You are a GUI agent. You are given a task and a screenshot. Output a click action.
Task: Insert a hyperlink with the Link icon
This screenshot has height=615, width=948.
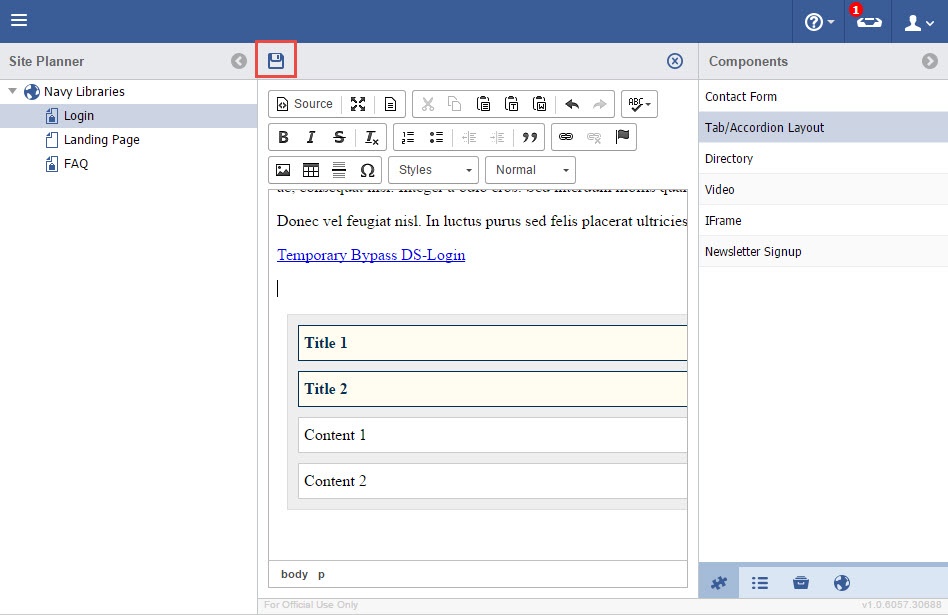(566, 137)
